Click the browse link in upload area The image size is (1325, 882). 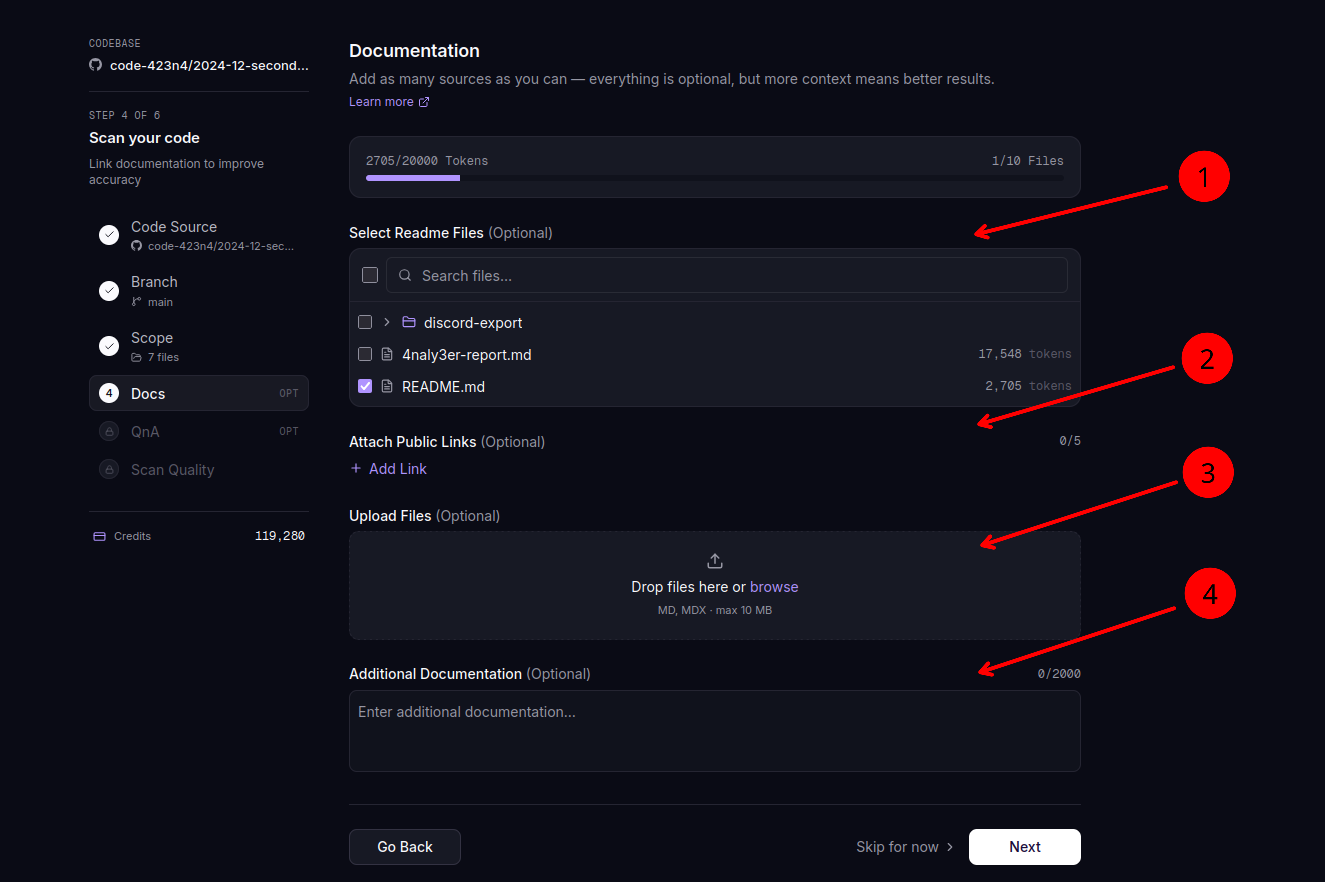(x=774, y=587)
